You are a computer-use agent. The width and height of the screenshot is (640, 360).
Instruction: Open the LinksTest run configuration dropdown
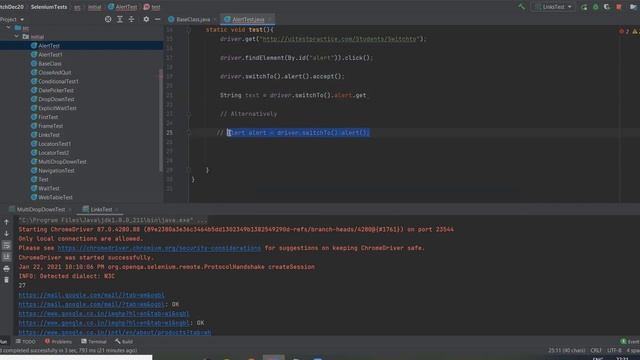coord(553,7)
